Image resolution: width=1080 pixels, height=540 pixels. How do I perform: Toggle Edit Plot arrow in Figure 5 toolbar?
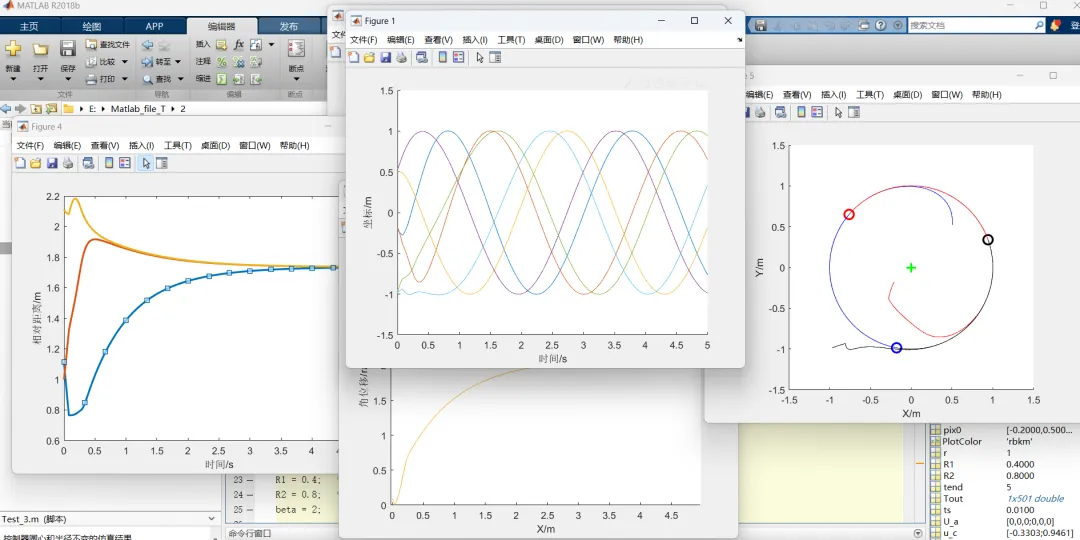tap(838, 112)
